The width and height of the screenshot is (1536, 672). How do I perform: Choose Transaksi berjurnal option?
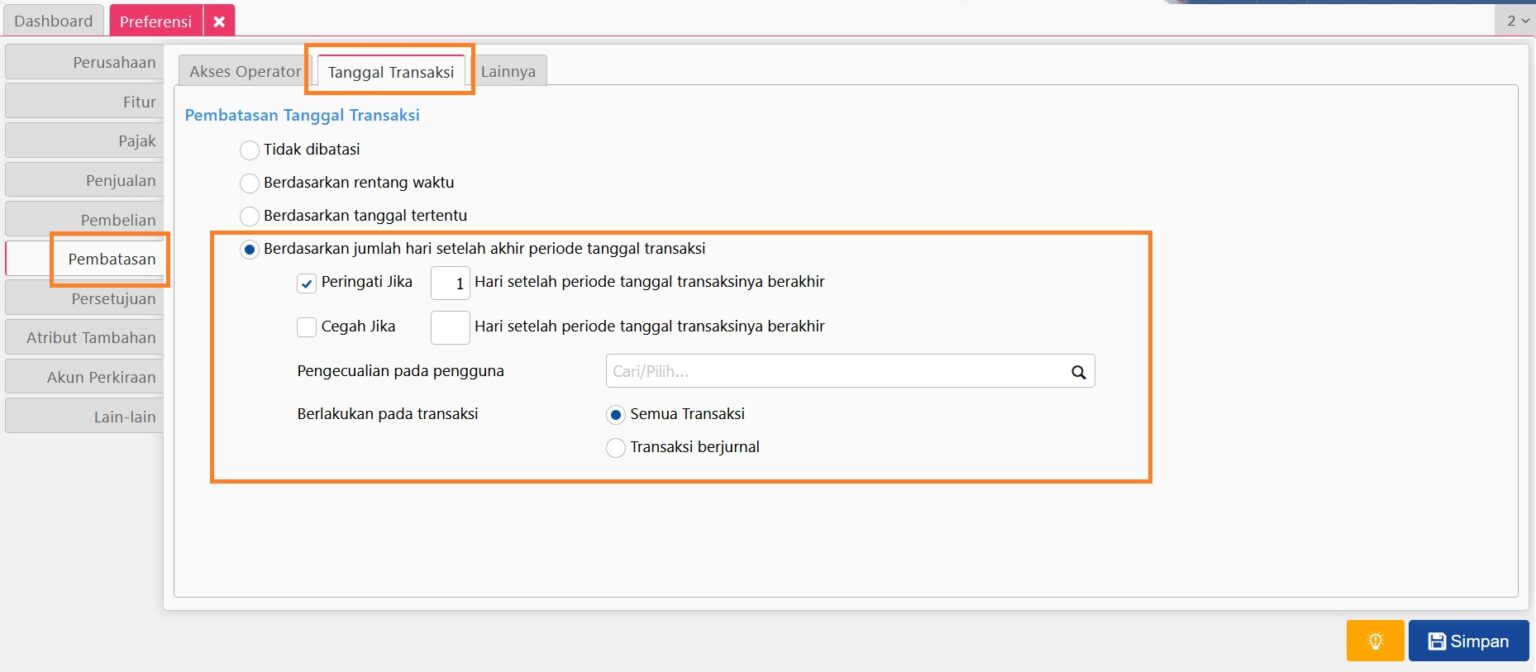[x=615, y=447]
